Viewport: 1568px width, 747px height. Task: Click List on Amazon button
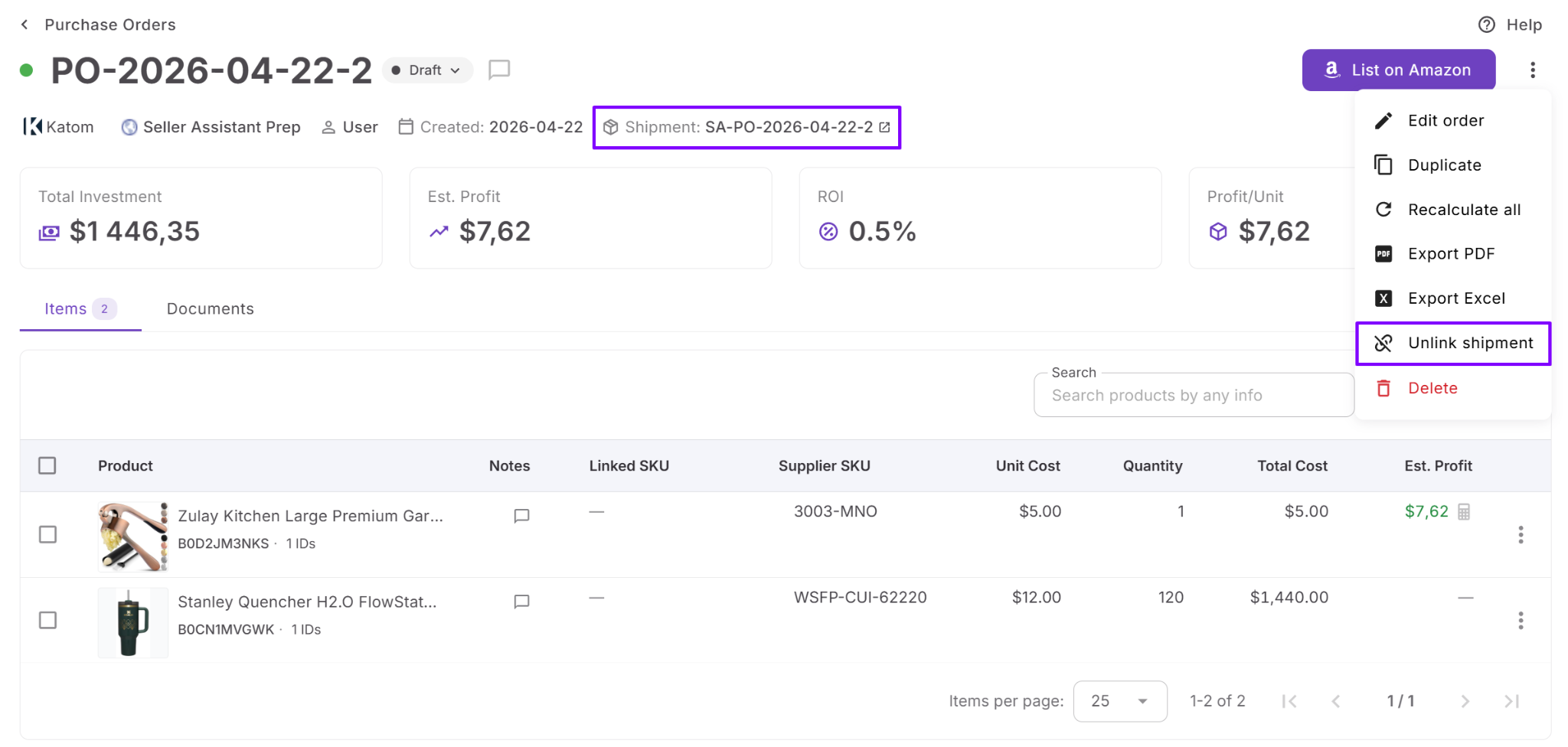point(1398,70)
